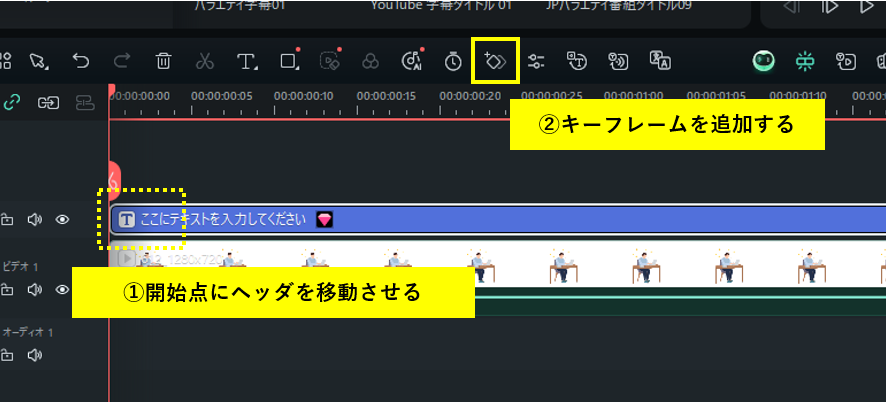The image size is (886, 402).
Task: Select the arrow selection tool
Action: point(39,61)
